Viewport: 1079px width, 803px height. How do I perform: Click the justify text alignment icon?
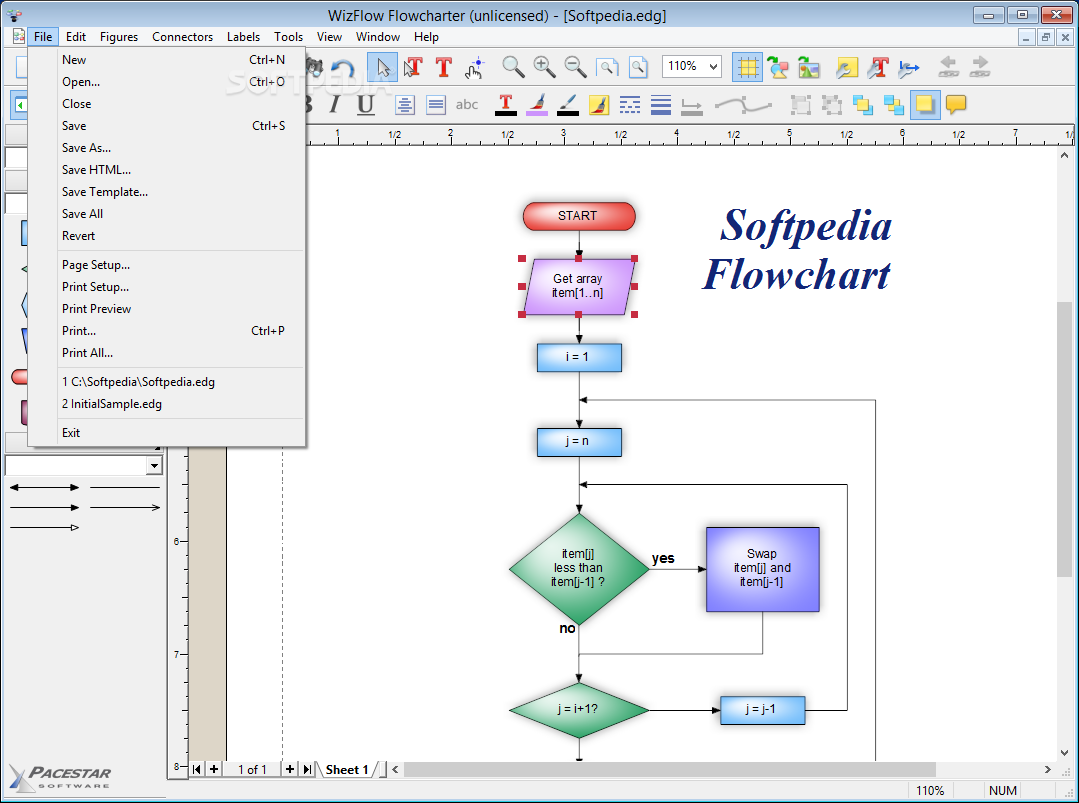tap(436, 105)
